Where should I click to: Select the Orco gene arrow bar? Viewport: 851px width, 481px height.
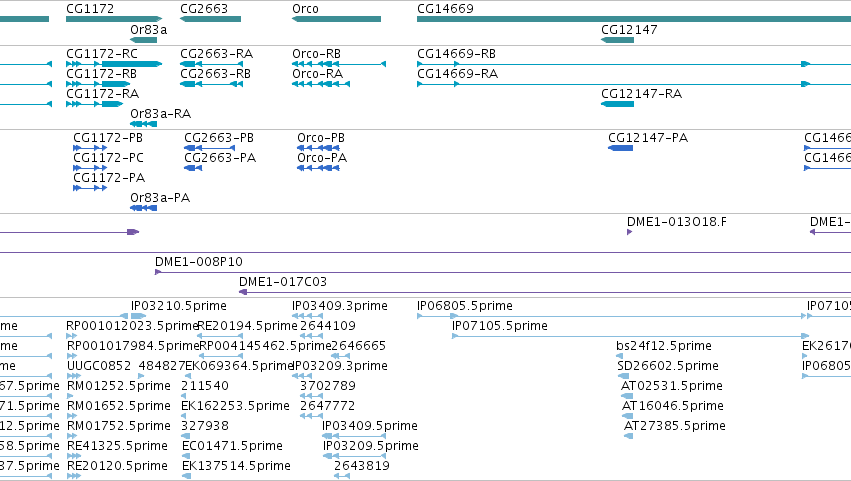click(x=336, y=19)
